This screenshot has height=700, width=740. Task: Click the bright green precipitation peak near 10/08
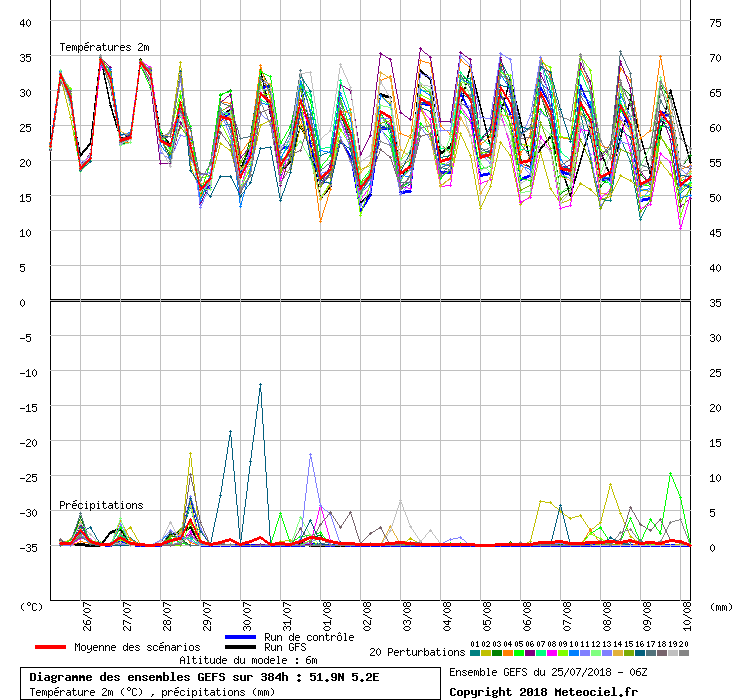(671, 473)
